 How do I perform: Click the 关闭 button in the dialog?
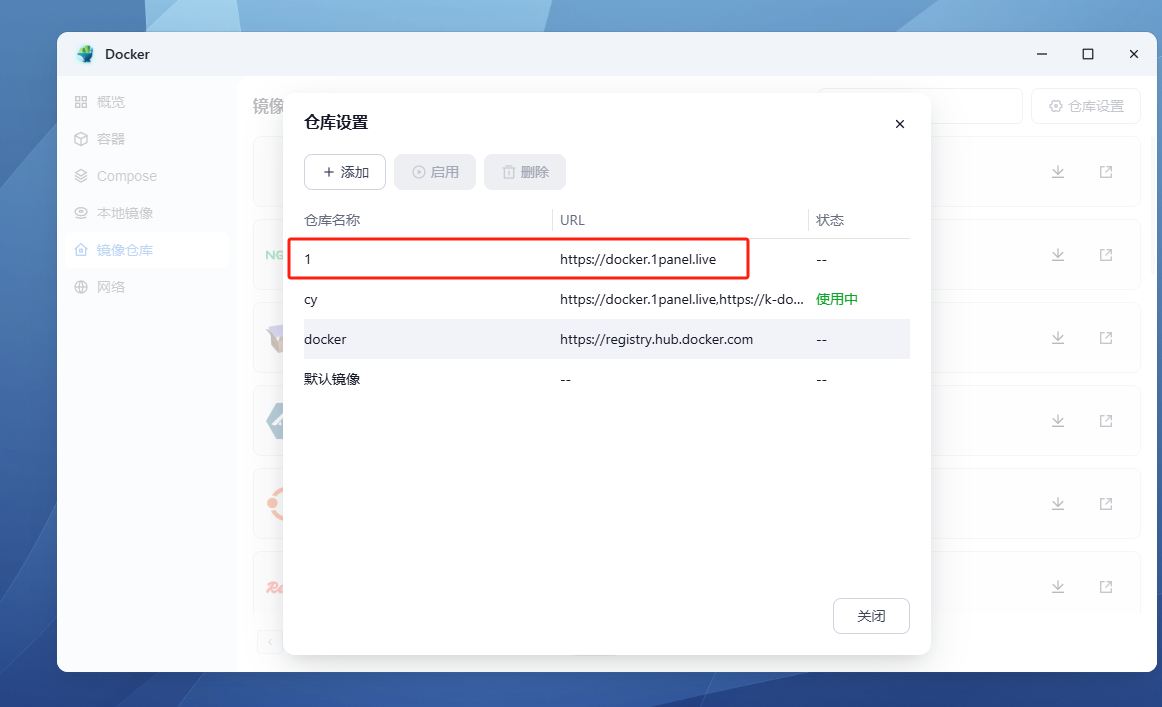[x=871, y=616]
